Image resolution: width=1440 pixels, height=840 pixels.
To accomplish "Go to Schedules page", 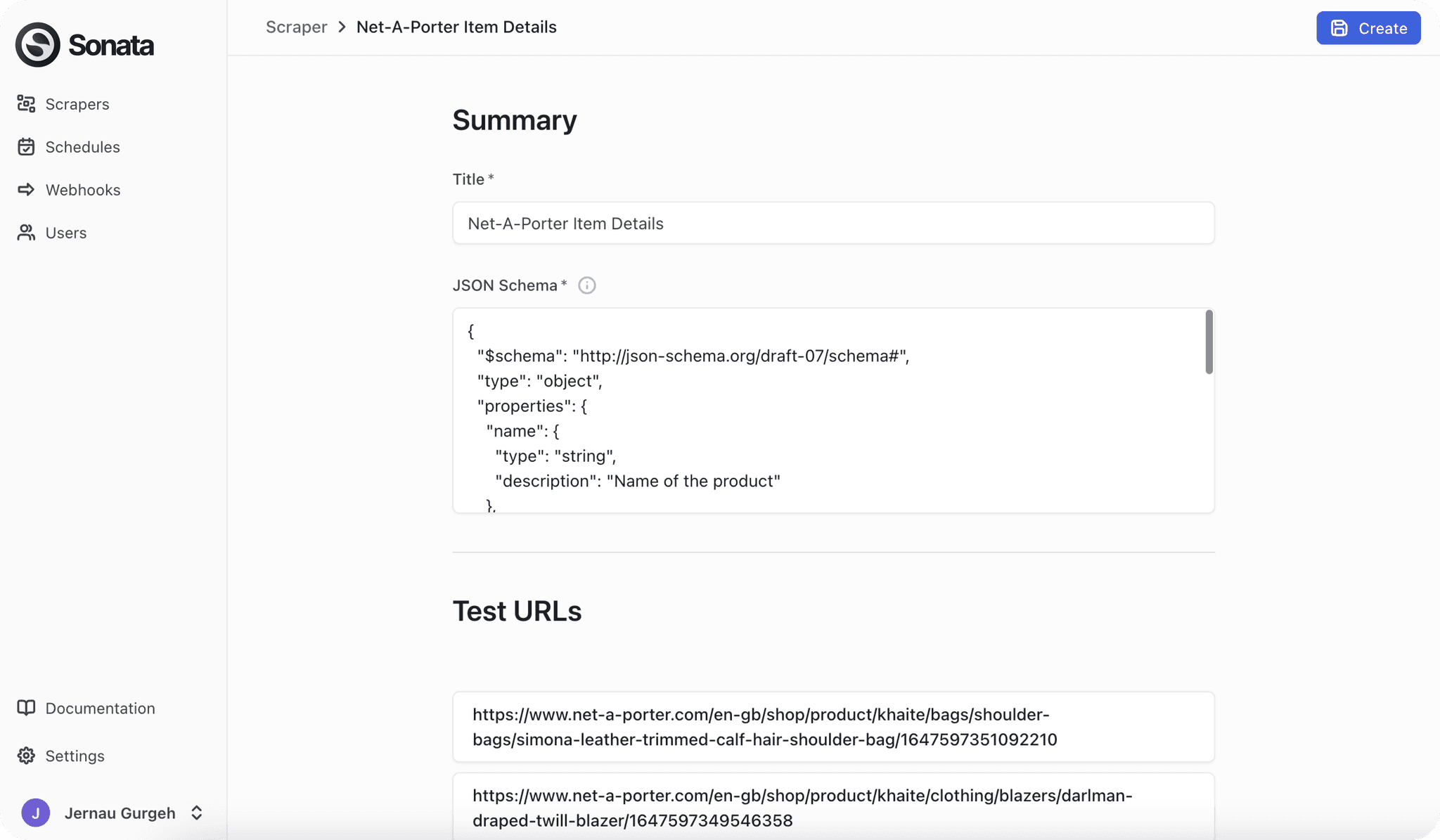I will coord(83,147).
